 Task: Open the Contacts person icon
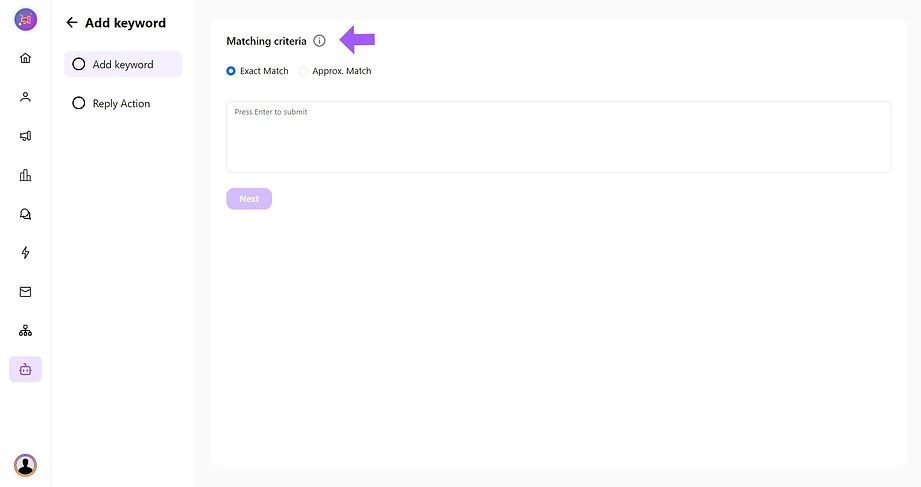(25, 97)
